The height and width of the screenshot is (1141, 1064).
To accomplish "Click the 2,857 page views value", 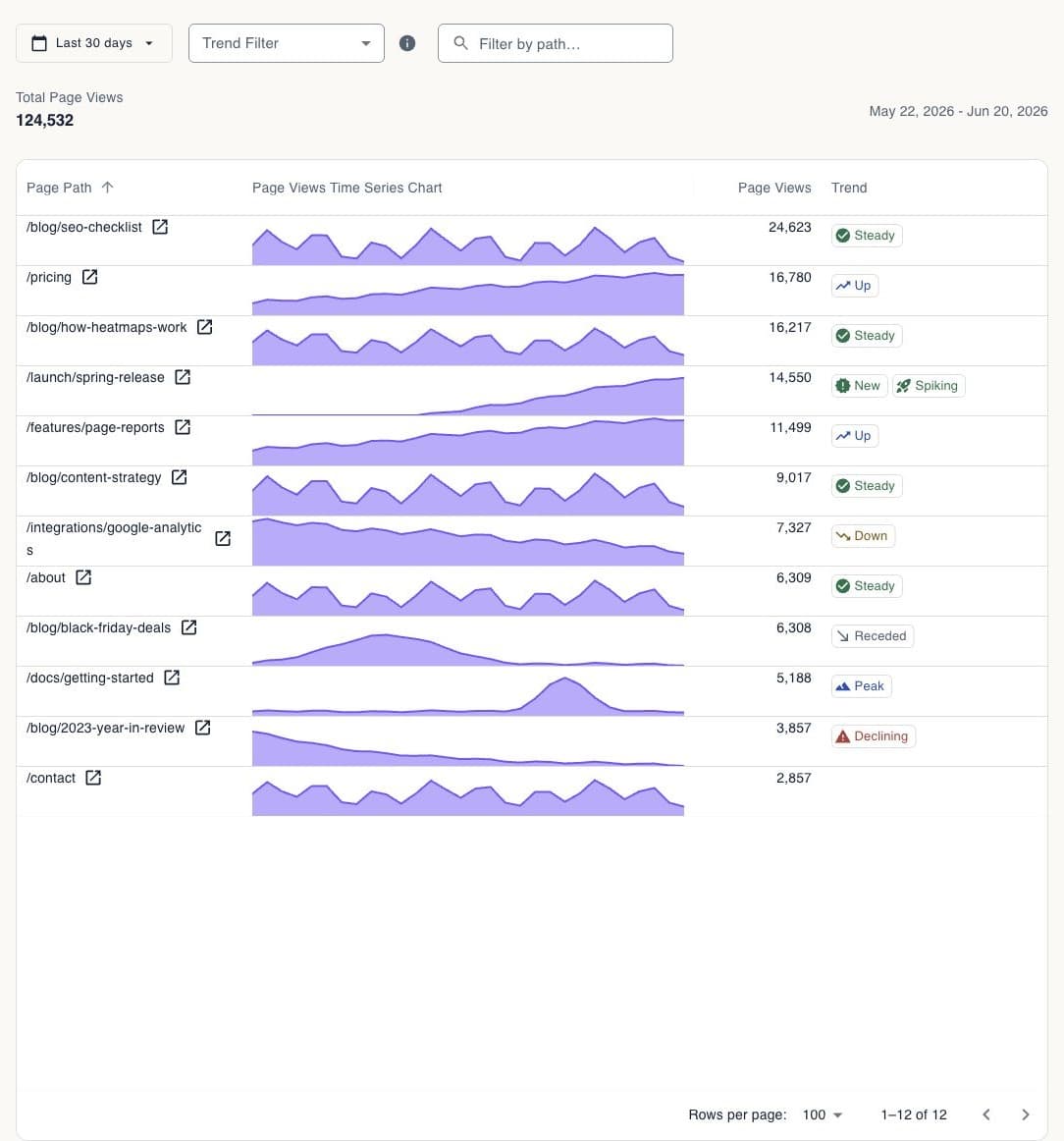I will tap(793, 778).
